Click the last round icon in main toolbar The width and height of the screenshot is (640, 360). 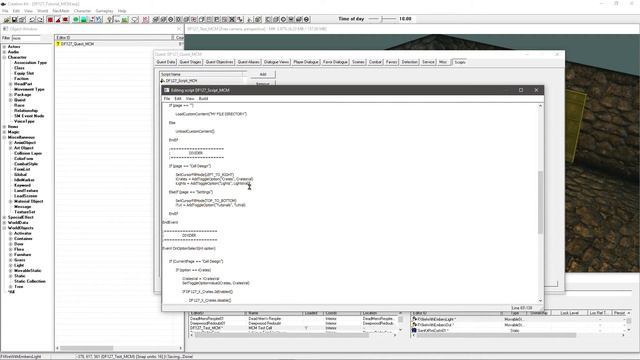[307, 19]
